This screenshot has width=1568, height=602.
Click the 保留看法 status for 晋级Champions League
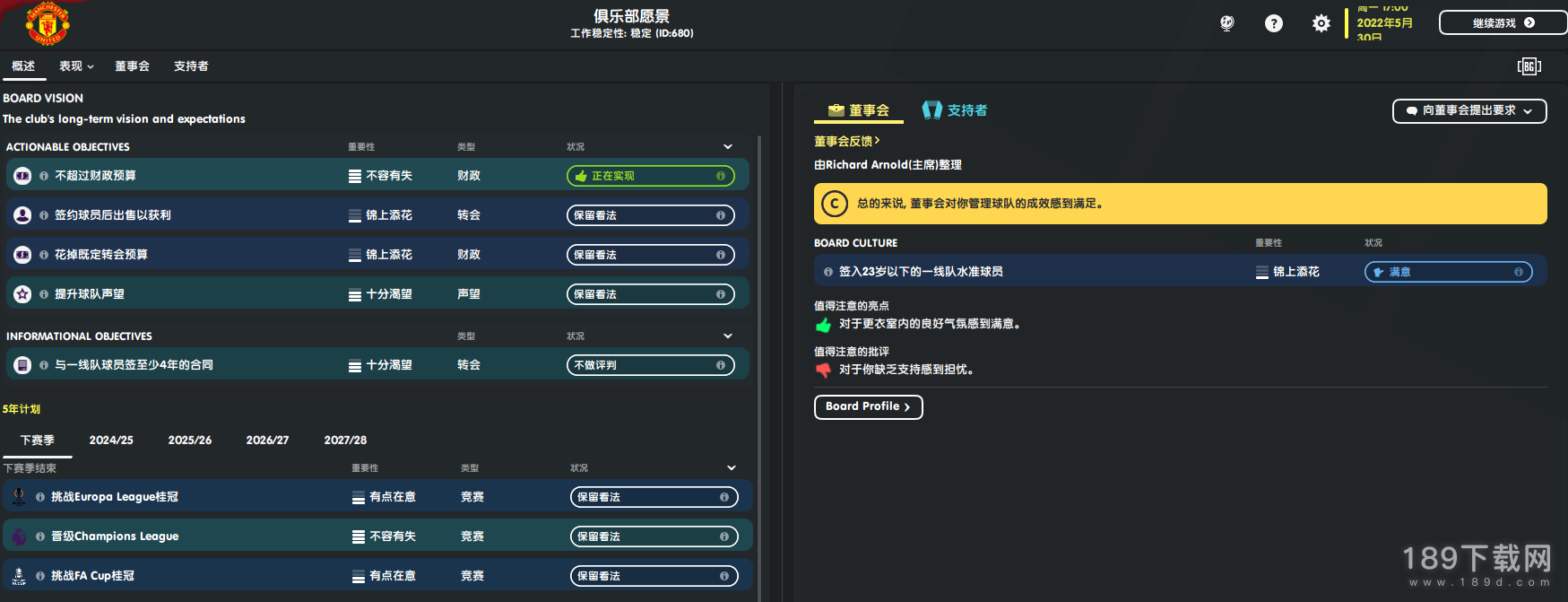(x=654, y=537)
